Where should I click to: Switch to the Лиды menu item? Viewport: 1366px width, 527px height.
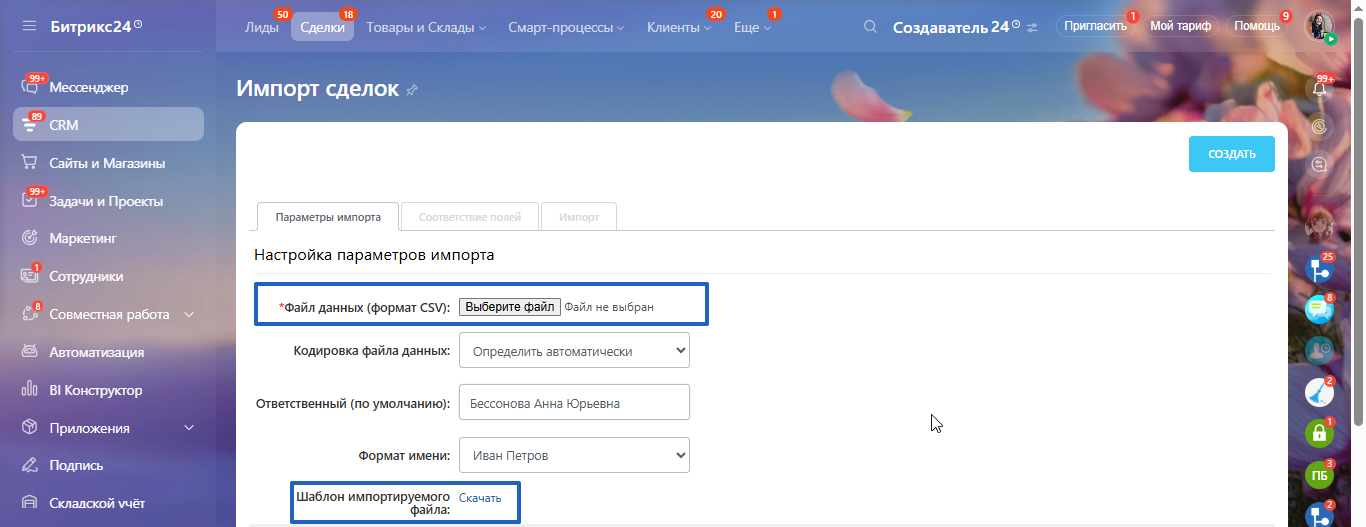coord(261,28)
